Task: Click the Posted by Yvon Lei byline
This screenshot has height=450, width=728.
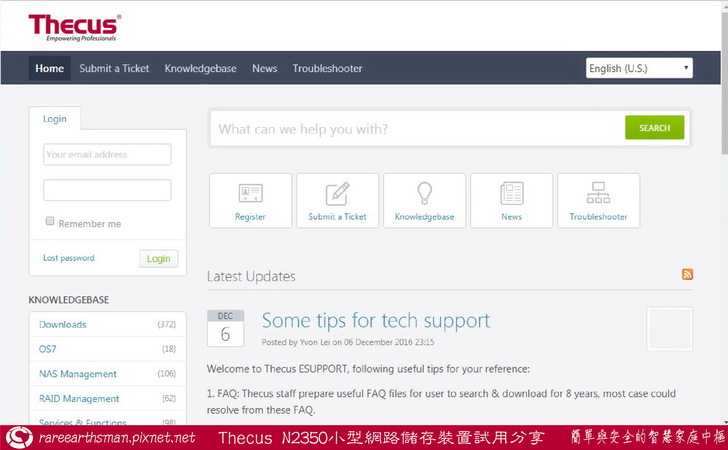Action: [348, 342]
